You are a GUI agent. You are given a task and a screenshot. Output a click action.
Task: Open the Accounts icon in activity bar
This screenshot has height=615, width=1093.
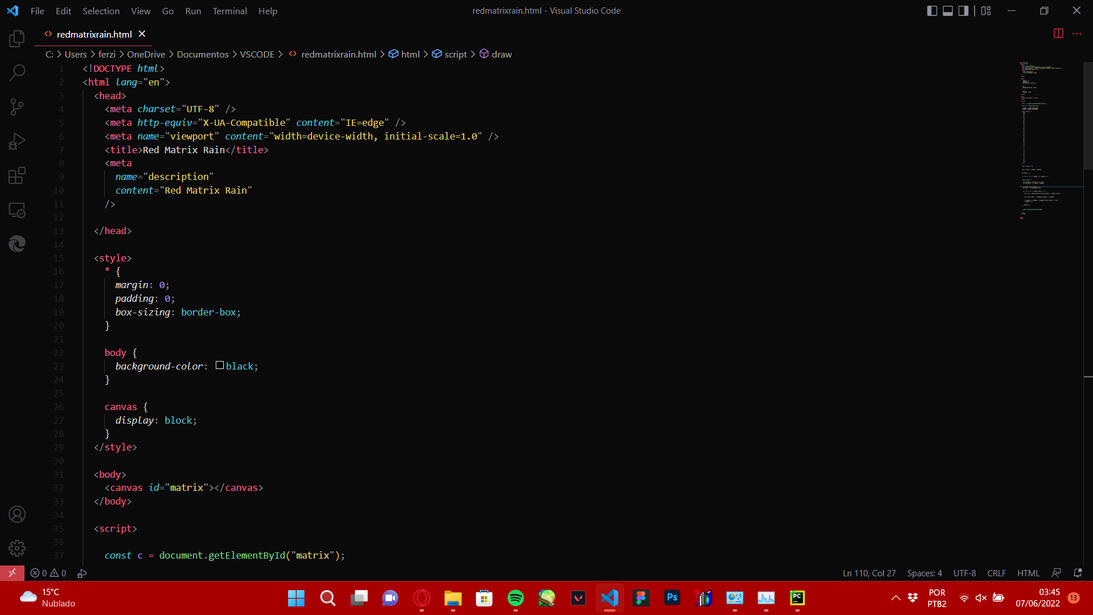[17, 514]
